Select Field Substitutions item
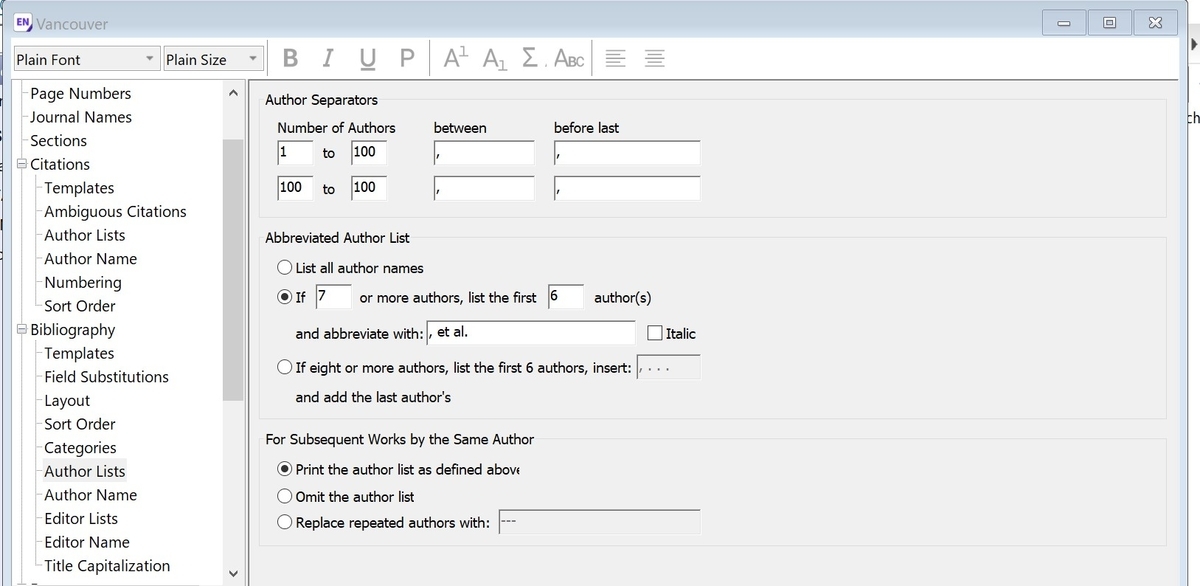Screen dimensions: 1200x586 pos(106,377)
